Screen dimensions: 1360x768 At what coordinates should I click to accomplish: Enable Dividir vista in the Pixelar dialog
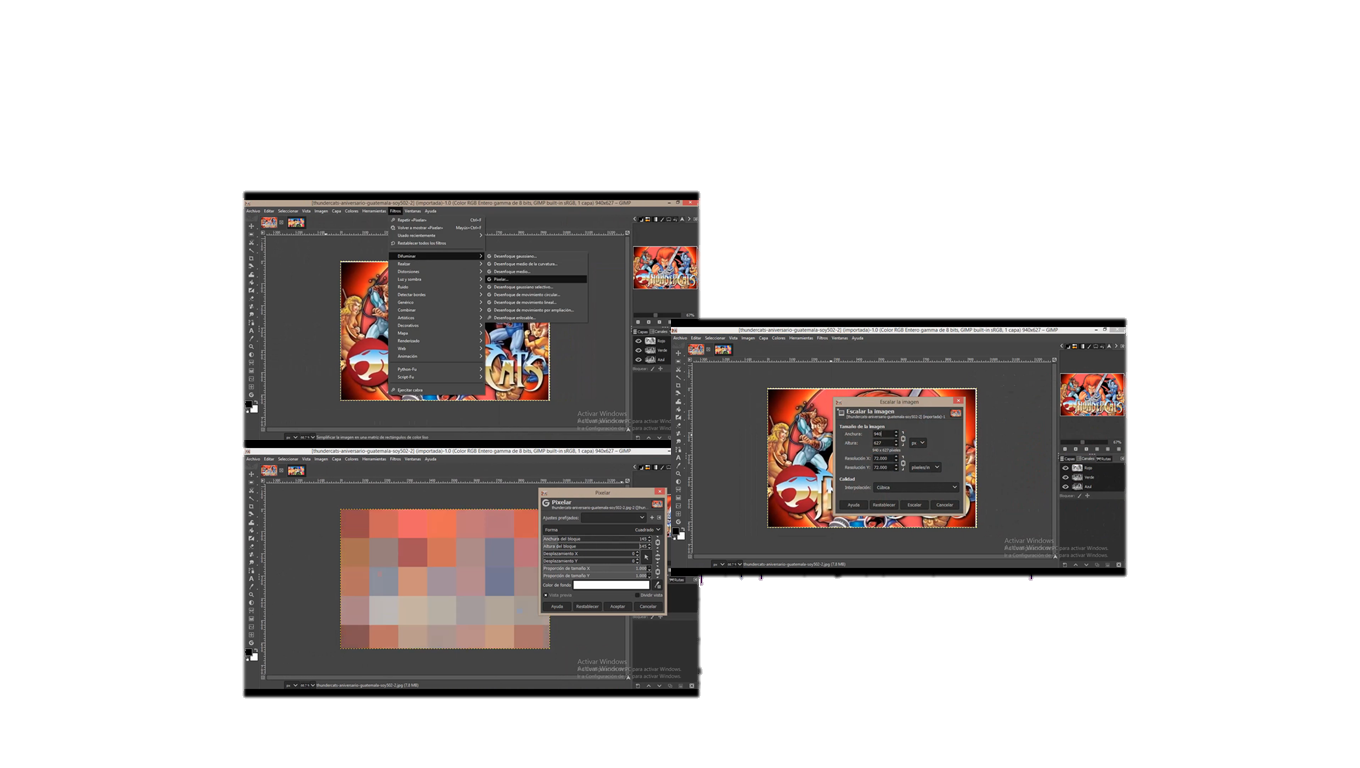point(637,595)
